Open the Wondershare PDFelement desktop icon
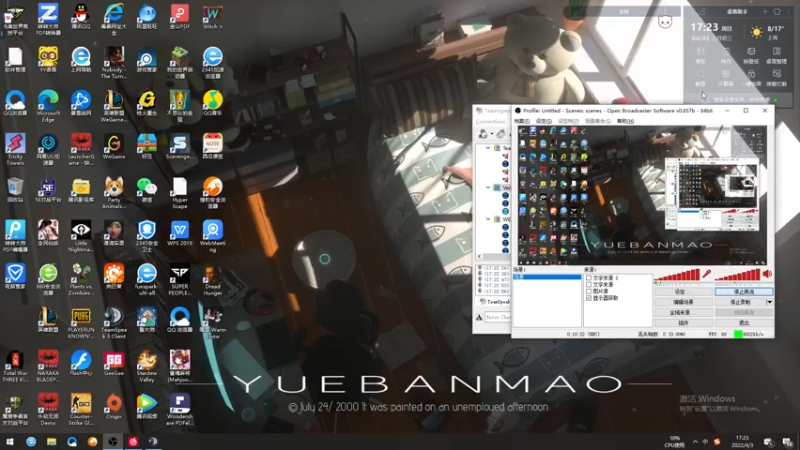800x450 pixels. click(180, 409)
